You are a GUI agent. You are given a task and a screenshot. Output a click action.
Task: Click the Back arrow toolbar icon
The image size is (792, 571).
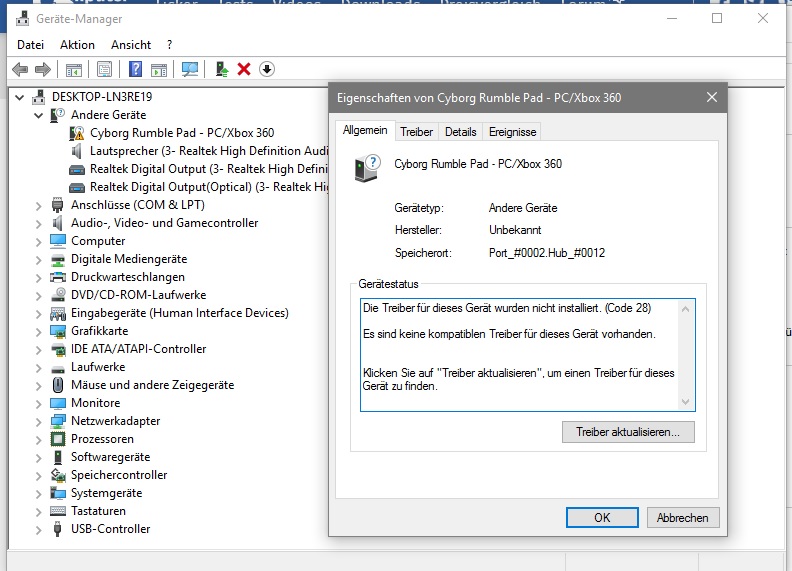click(x=20, y=69)
